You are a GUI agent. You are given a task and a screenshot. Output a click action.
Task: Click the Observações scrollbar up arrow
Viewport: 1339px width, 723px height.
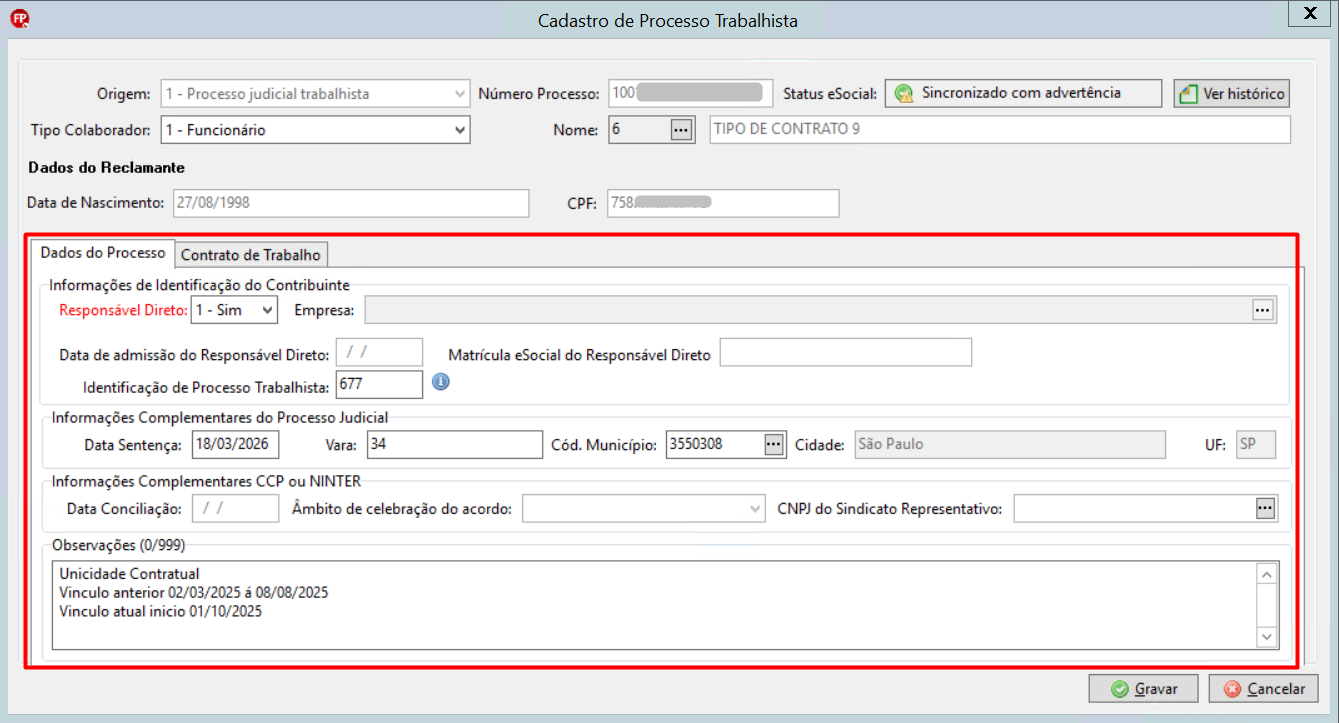1267,575
